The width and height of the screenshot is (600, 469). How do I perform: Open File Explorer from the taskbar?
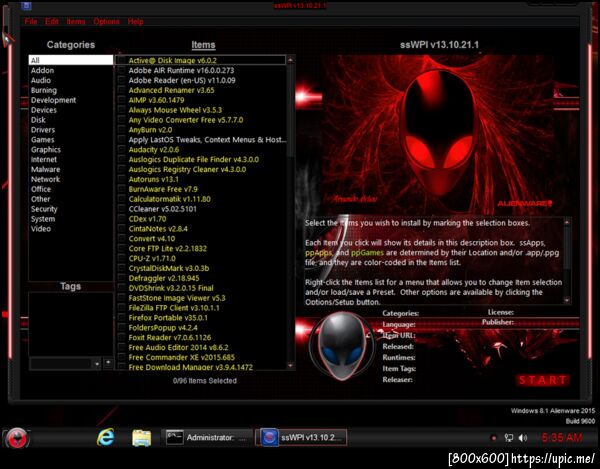coord(141,438)
